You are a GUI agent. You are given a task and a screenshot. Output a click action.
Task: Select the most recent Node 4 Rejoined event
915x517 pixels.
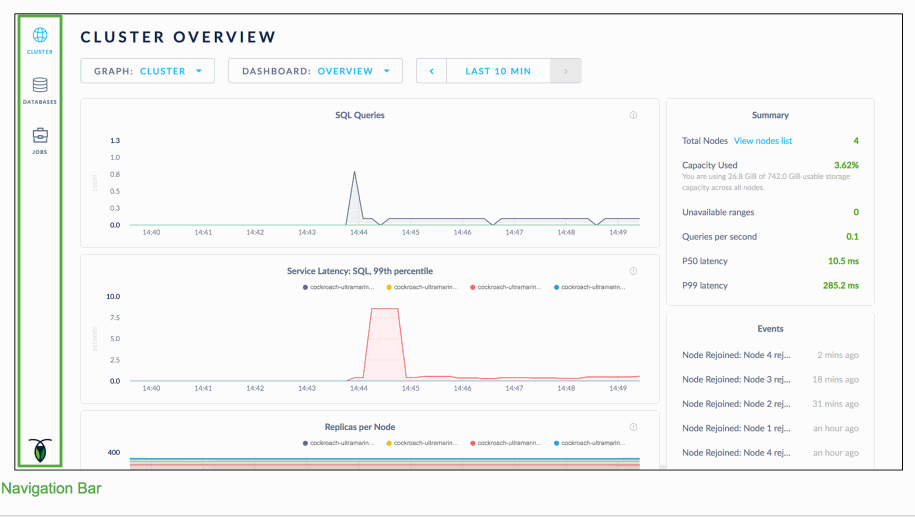(x=735, y=355)
